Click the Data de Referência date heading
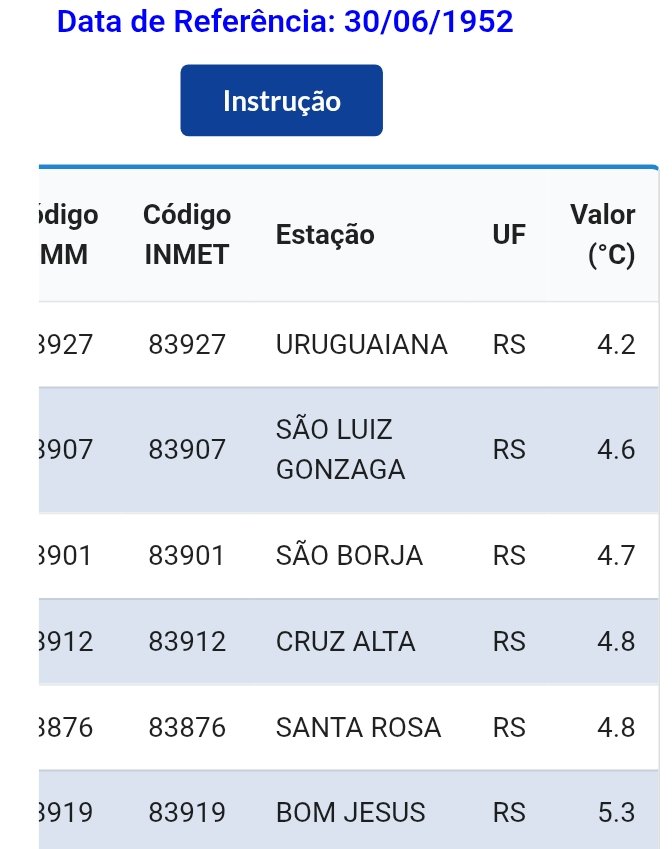 [x=285, y=21]
